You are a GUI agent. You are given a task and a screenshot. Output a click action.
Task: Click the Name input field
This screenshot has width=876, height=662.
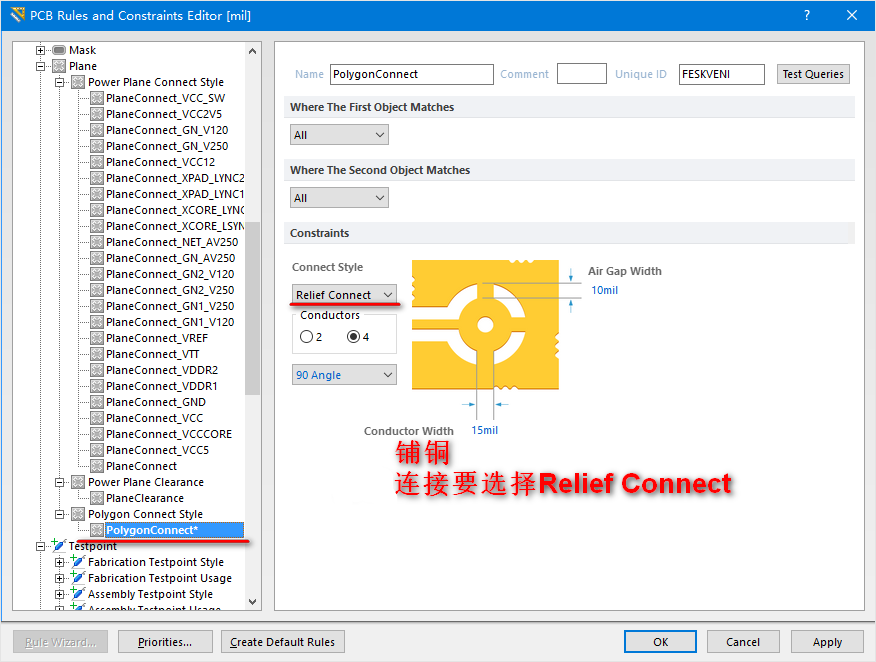411,74
